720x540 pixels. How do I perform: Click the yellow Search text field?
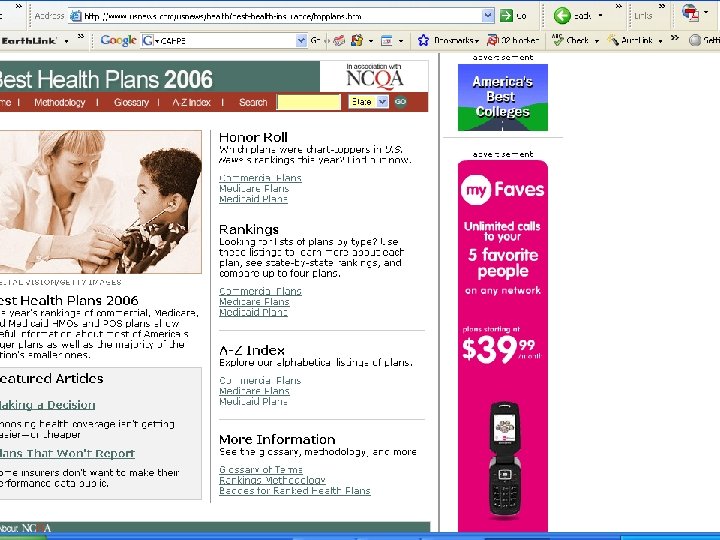[x=309, y=102]
